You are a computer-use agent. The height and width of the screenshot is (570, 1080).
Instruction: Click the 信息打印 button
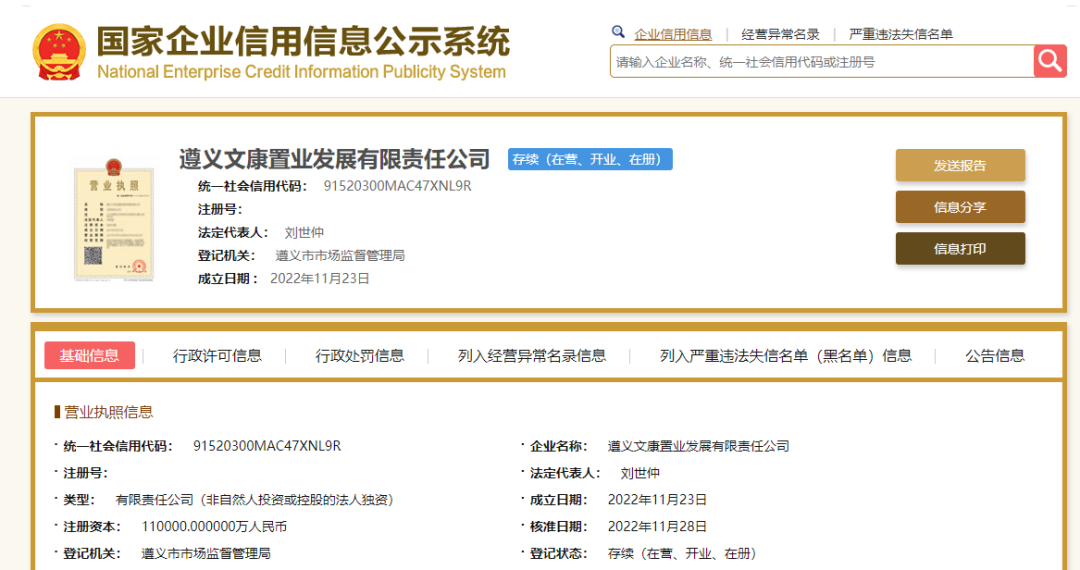click(960, 249)
